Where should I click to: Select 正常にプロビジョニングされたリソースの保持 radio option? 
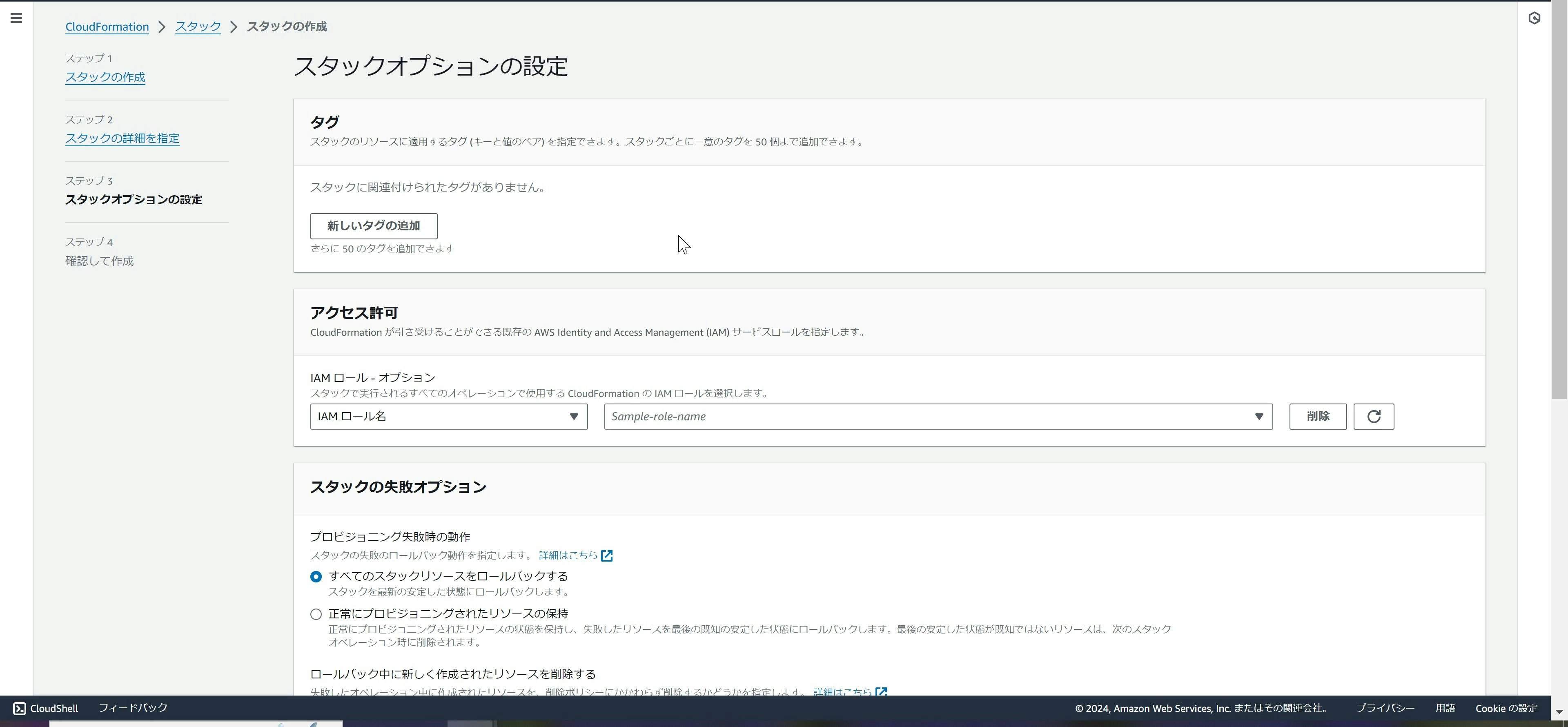(316, 614)
